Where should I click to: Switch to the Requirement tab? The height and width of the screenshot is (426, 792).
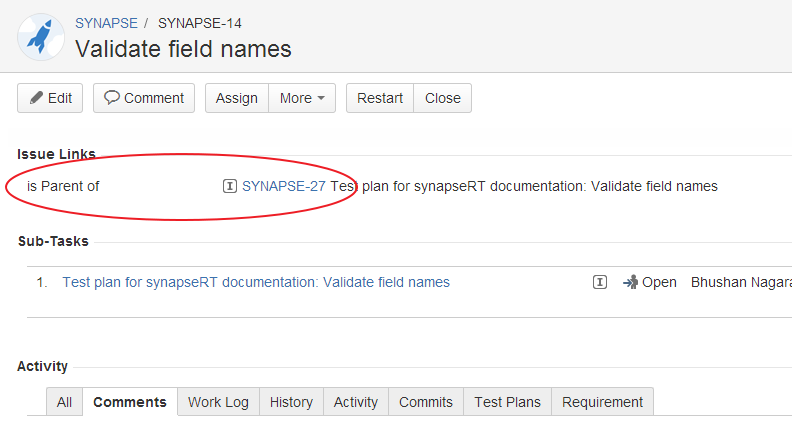[x=602, y=402]
